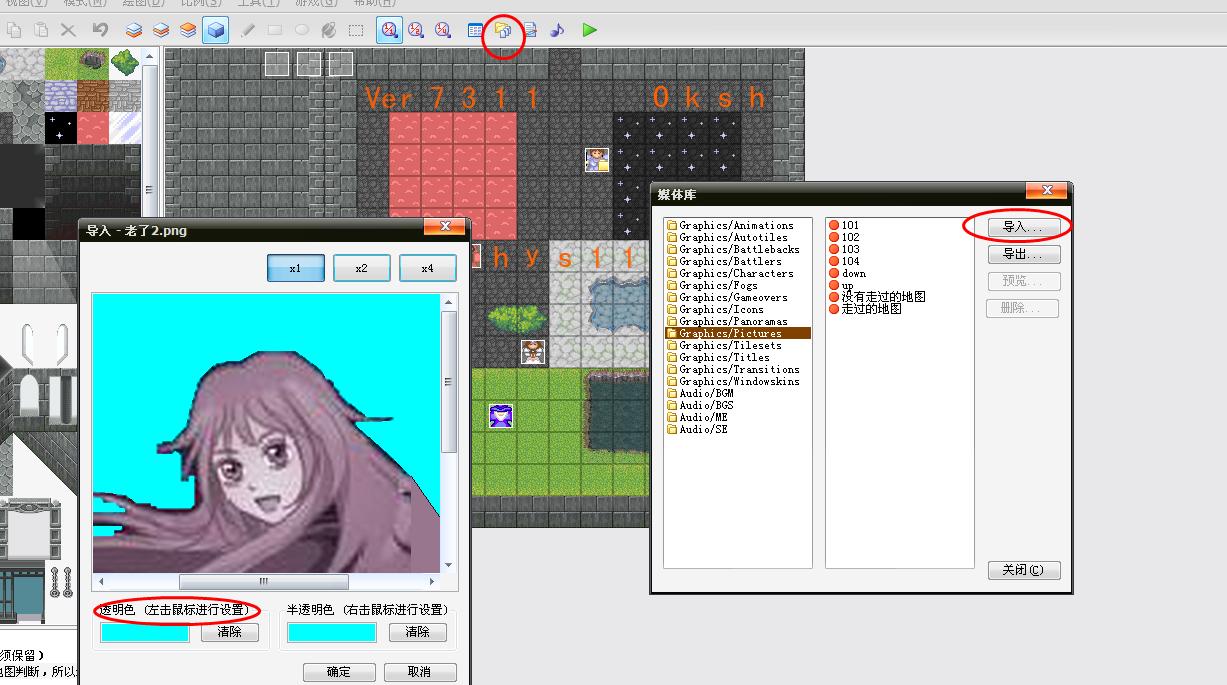This screenshot has height=685, width=1227.
Task: Set map zoom to 1/2 scale
Action: [416, 30]
